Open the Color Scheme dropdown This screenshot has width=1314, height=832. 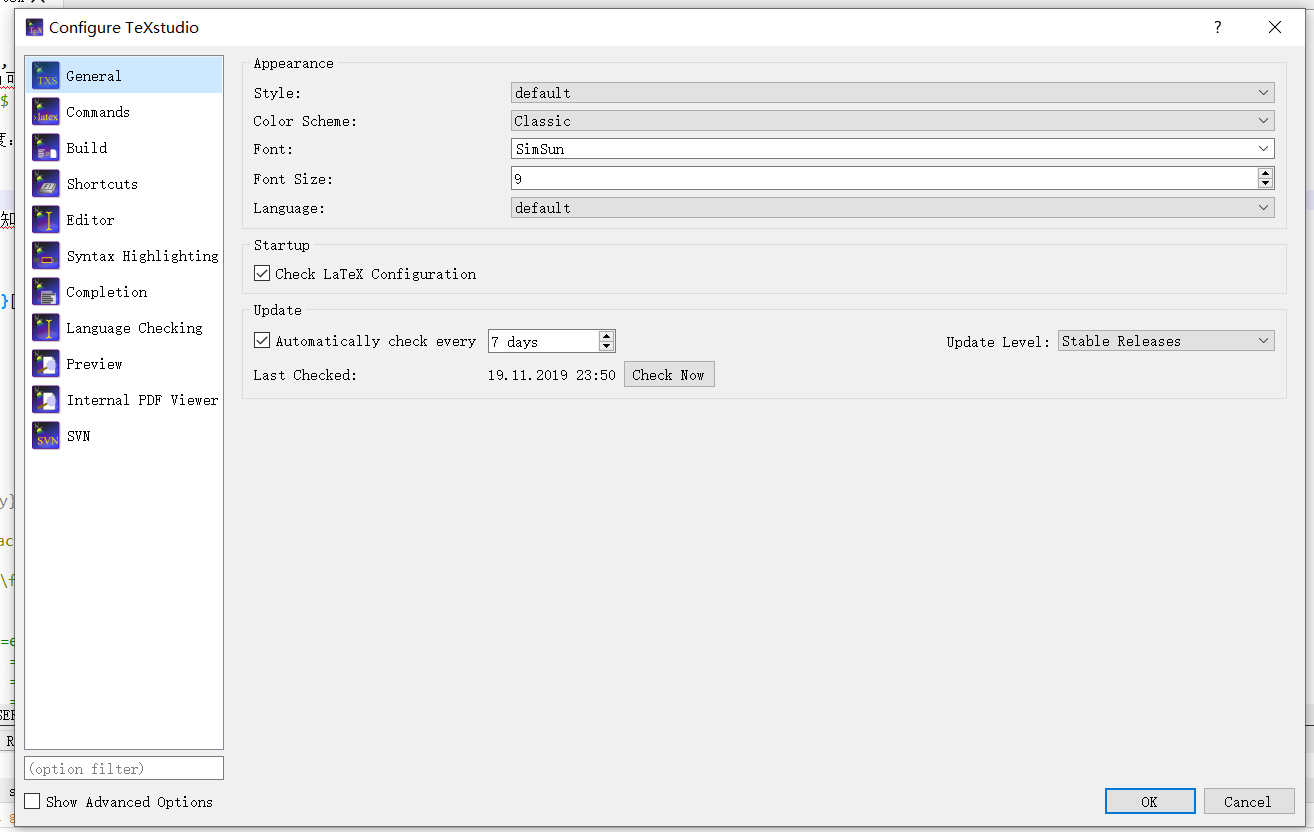[x=892, y=121]
